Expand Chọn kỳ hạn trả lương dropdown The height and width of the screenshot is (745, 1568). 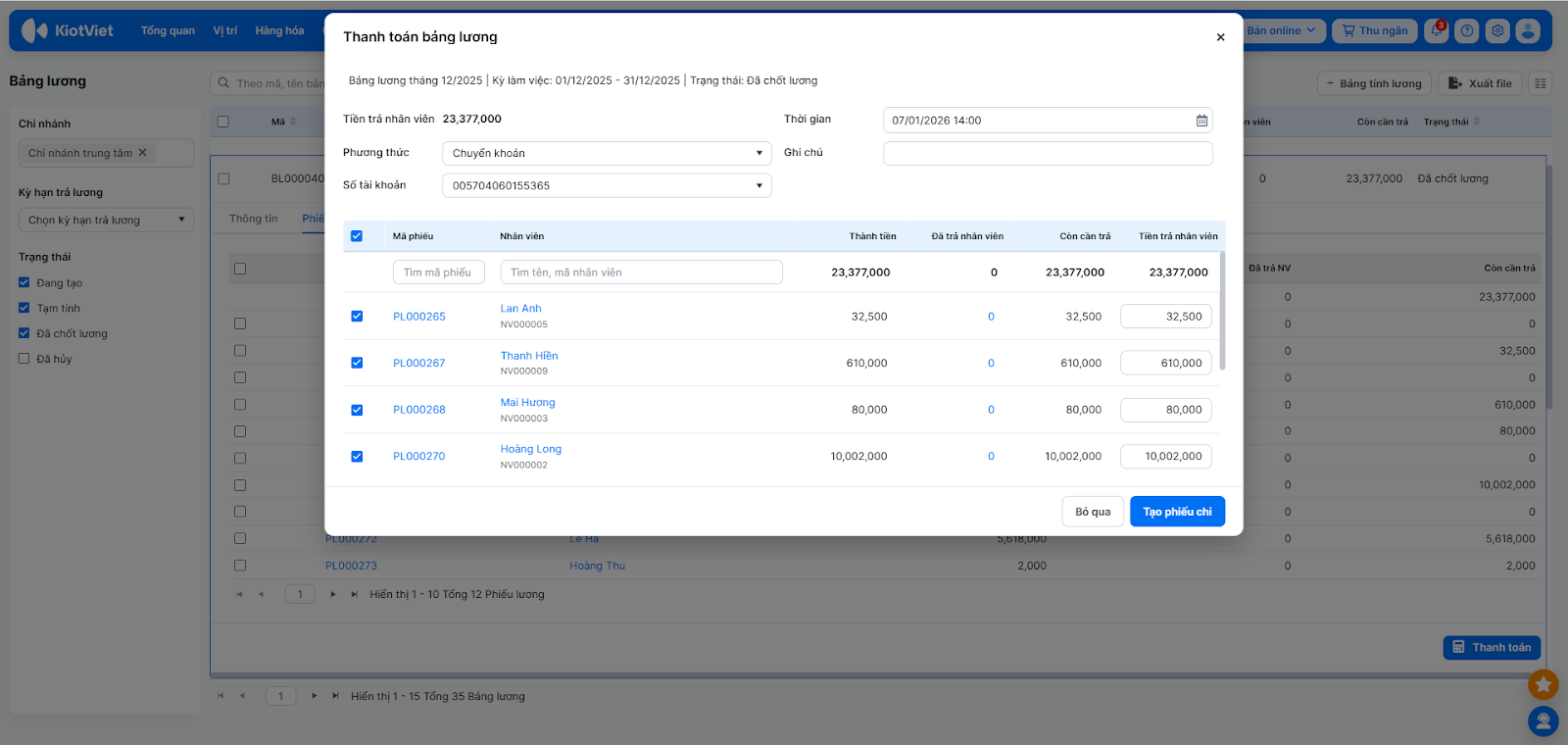click(106, 220)
